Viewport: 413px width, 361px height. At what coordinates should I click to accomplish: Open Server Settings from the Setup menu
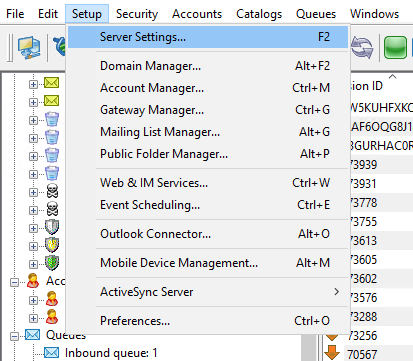point(208,37)
